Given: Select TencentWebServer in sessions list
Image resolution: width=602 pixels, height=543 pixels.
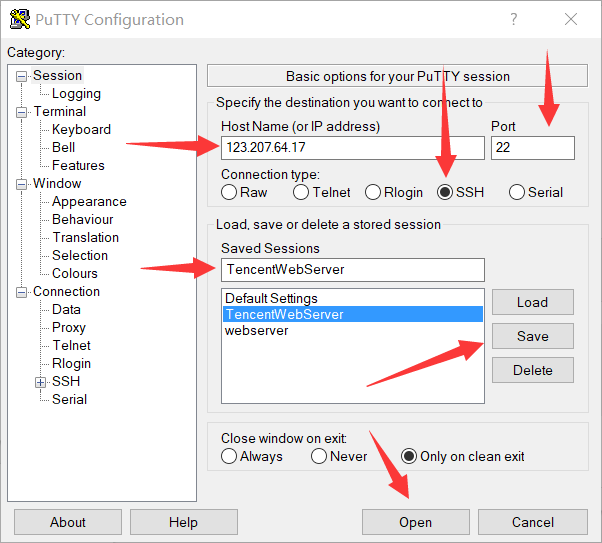Looking at the screenshot, I should click(352, 314).
